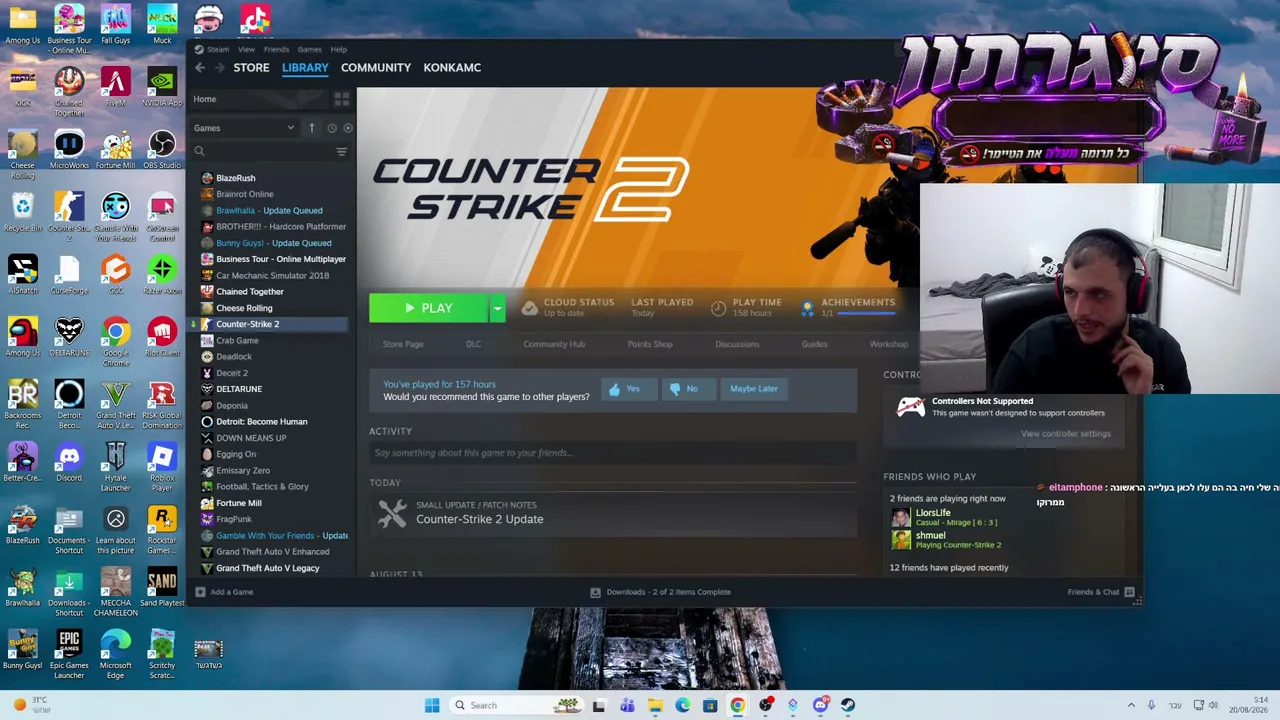
Task: Open the FiveM desktop icon
Action: pyautogui.click(x=115, y=88)
